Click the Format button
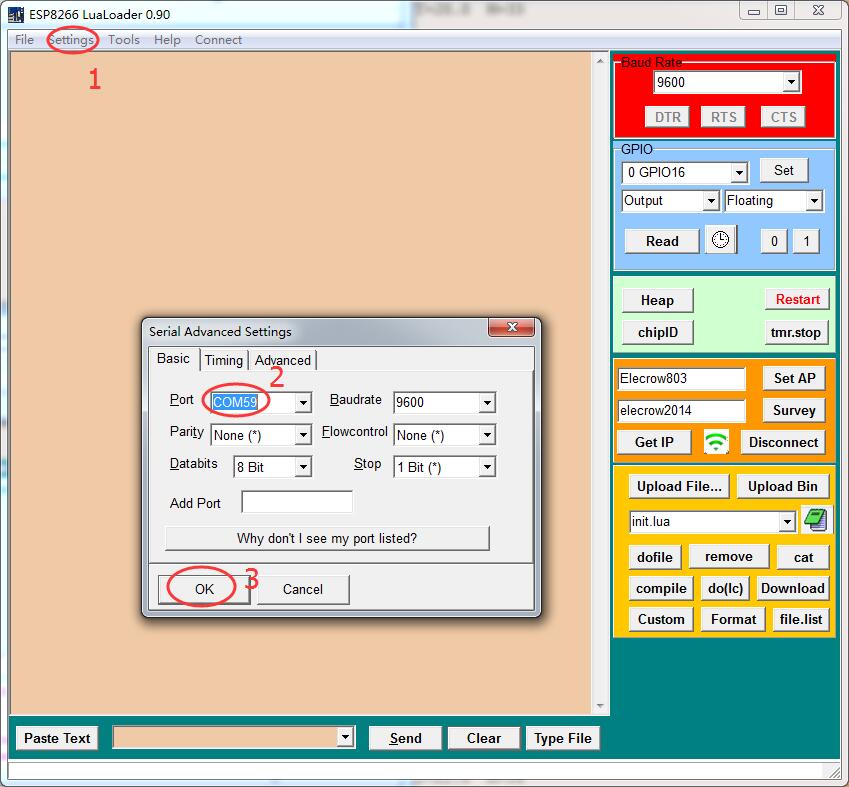849x787 pixels. click(x=733, y=619)
